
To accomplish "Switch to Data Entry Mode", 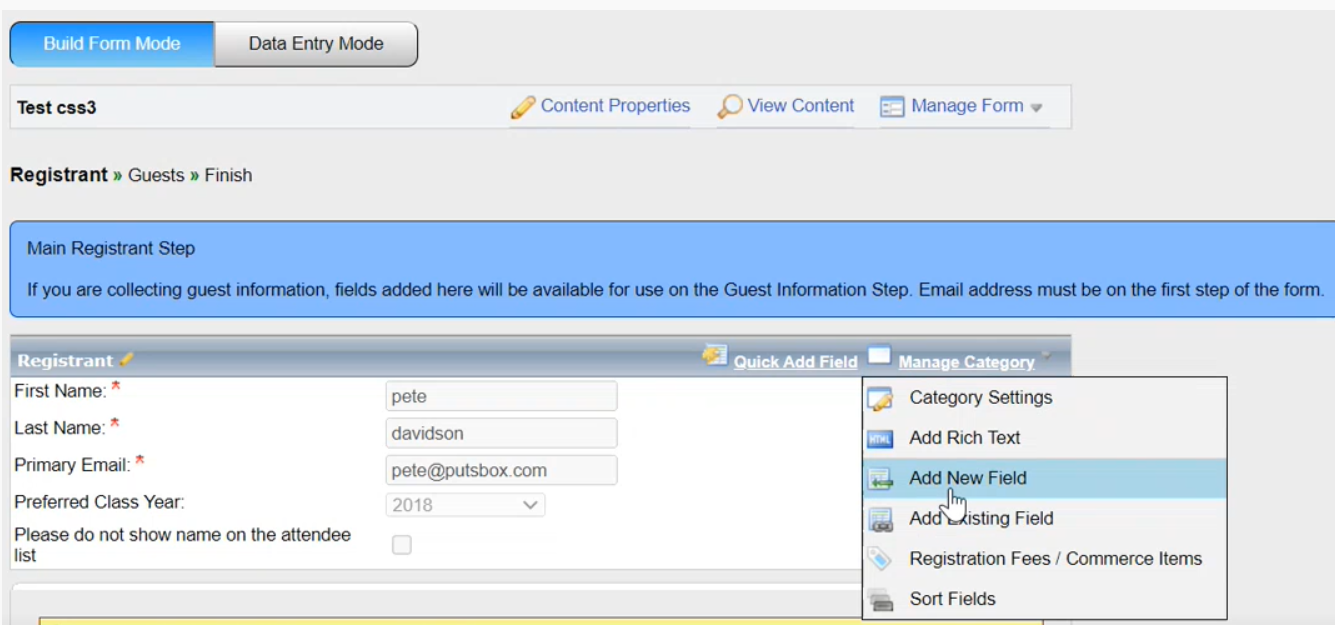I will [316, 44].
